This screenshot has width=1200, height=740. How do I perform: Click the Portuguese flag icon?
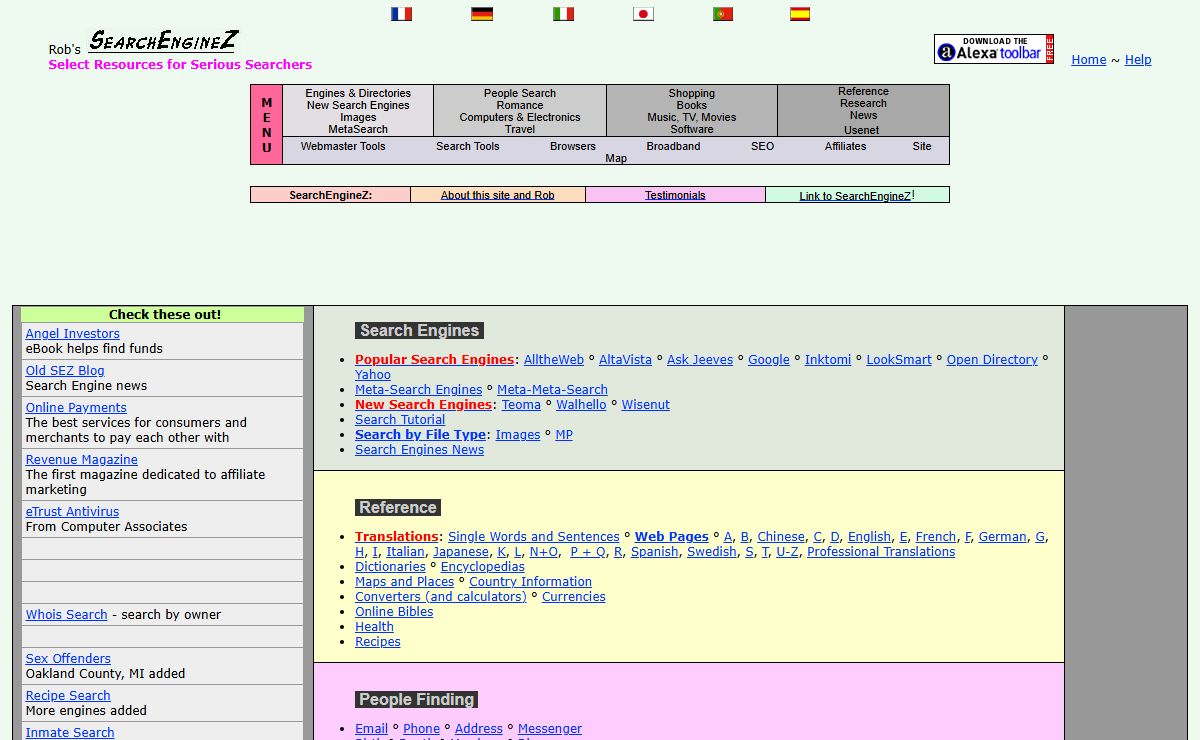(x=723, y=14)
